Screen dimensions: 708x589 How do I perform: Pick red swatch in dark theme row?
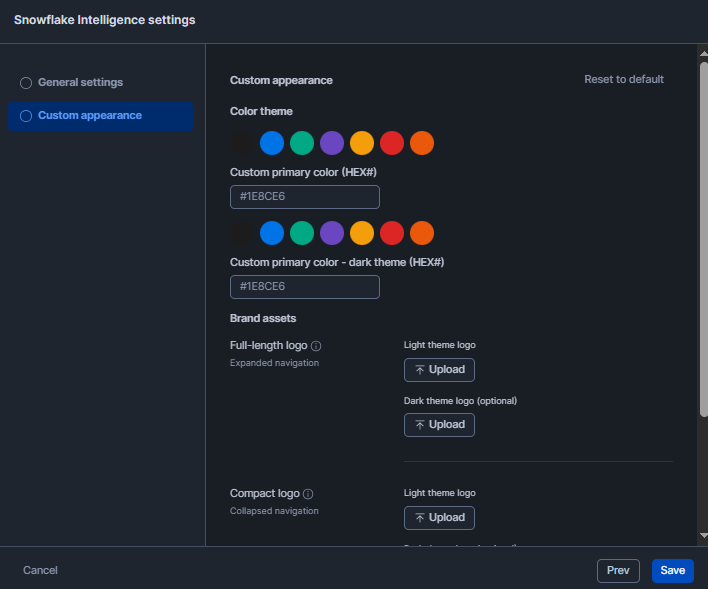pos(392,233)
